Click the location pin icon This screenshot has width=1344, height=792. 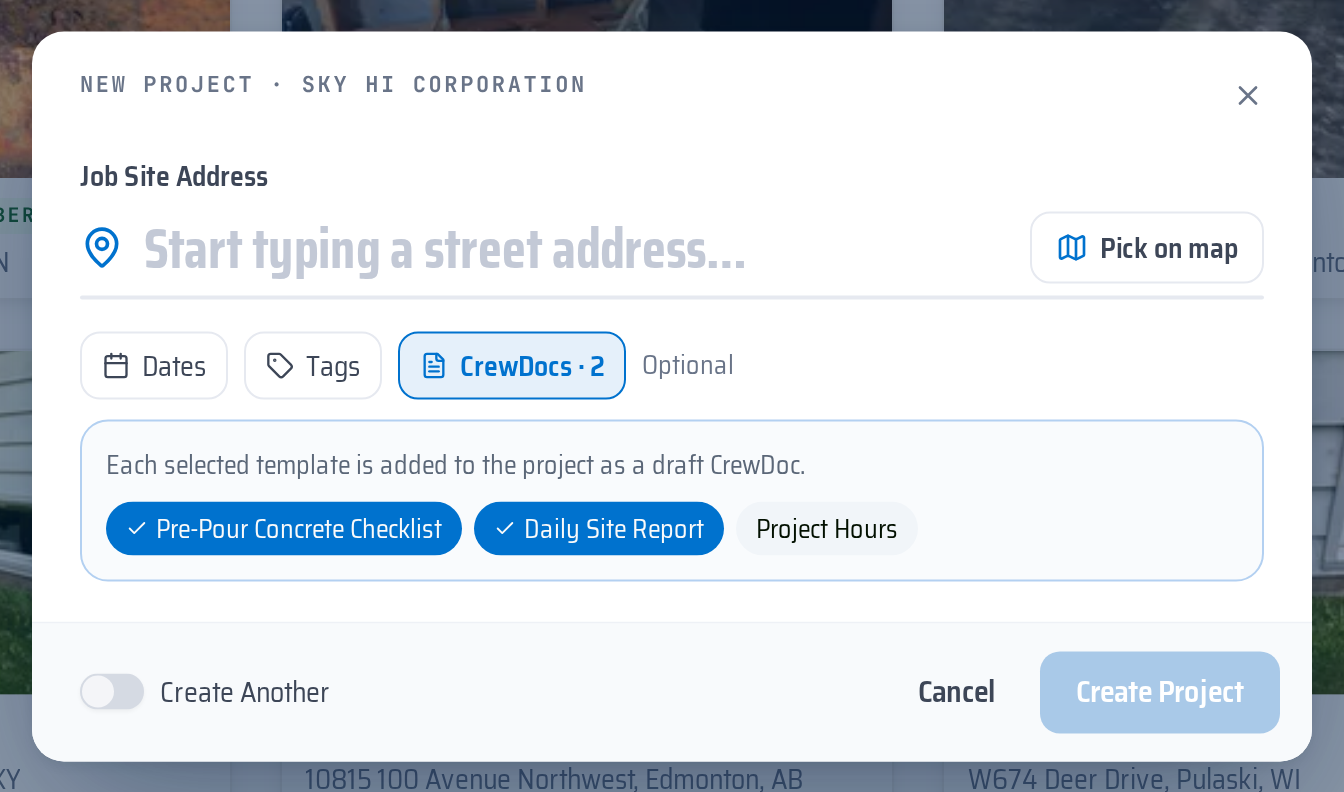click(102, 248)
